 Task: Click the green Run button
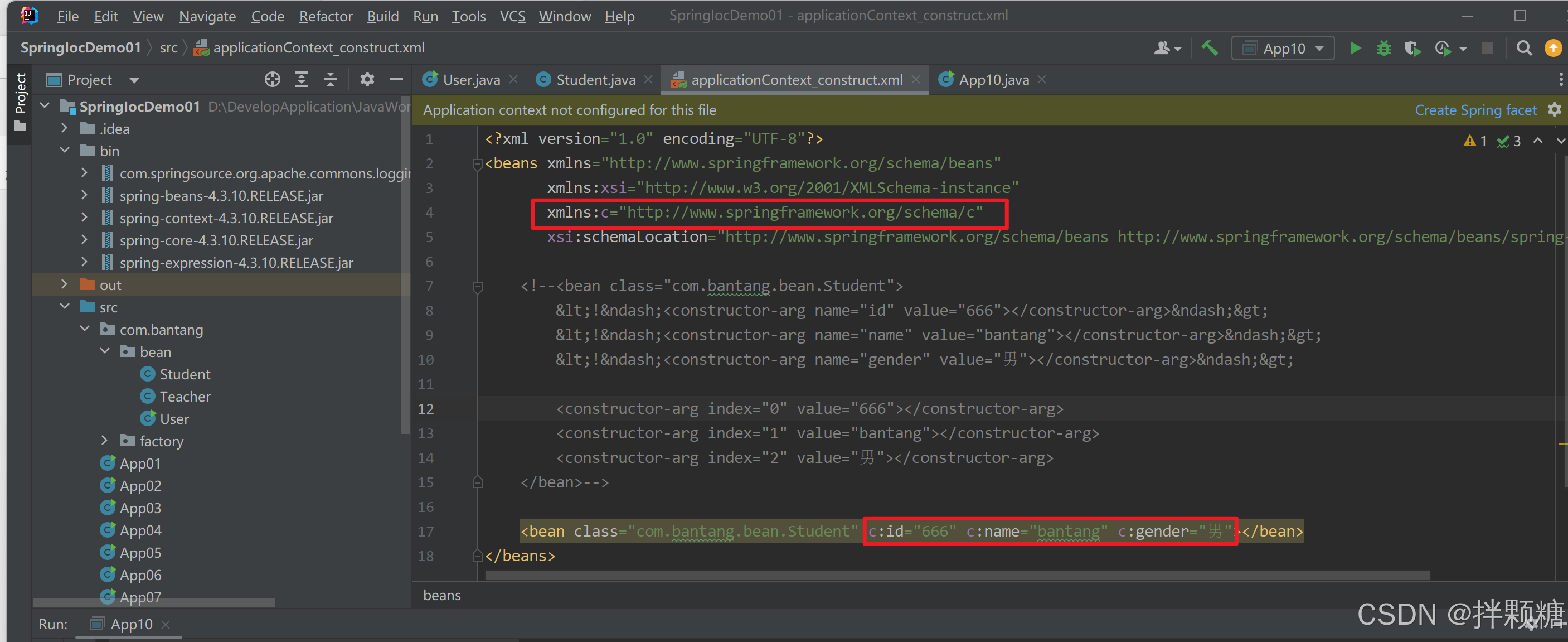click(x=1355, y=48)
